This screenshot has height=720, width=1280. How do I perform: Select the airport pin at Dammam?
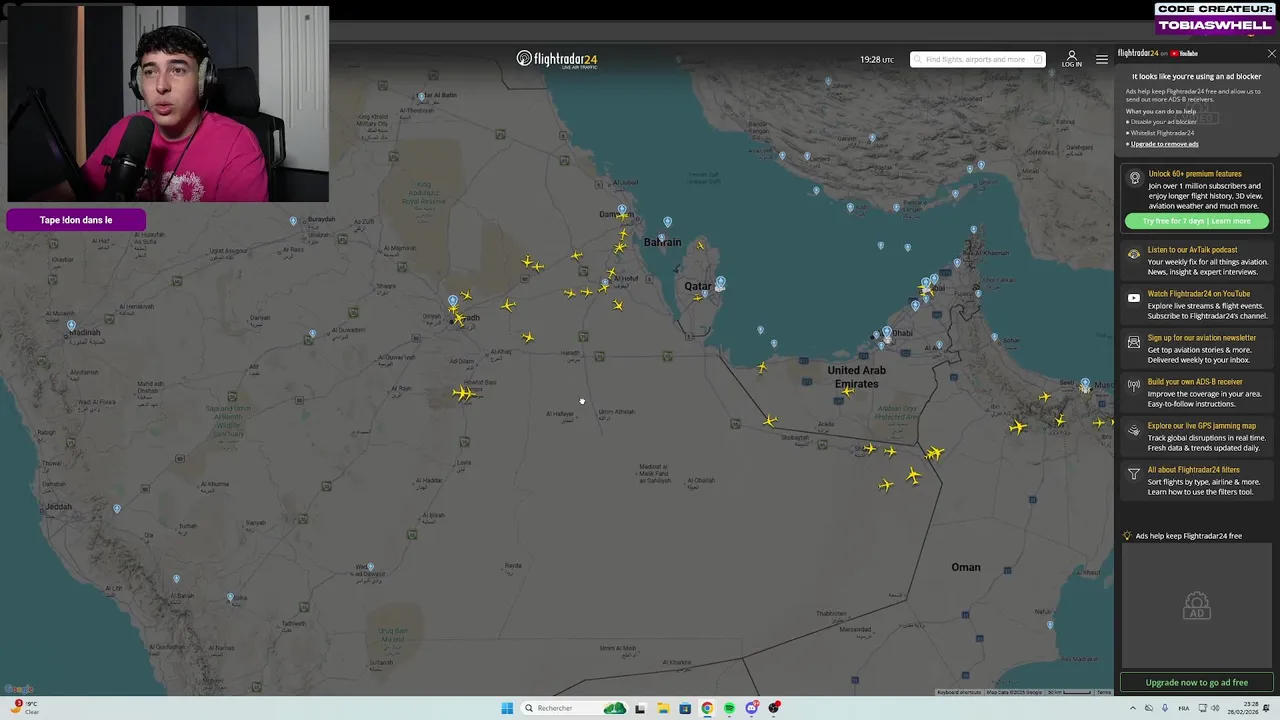[622, 211]
